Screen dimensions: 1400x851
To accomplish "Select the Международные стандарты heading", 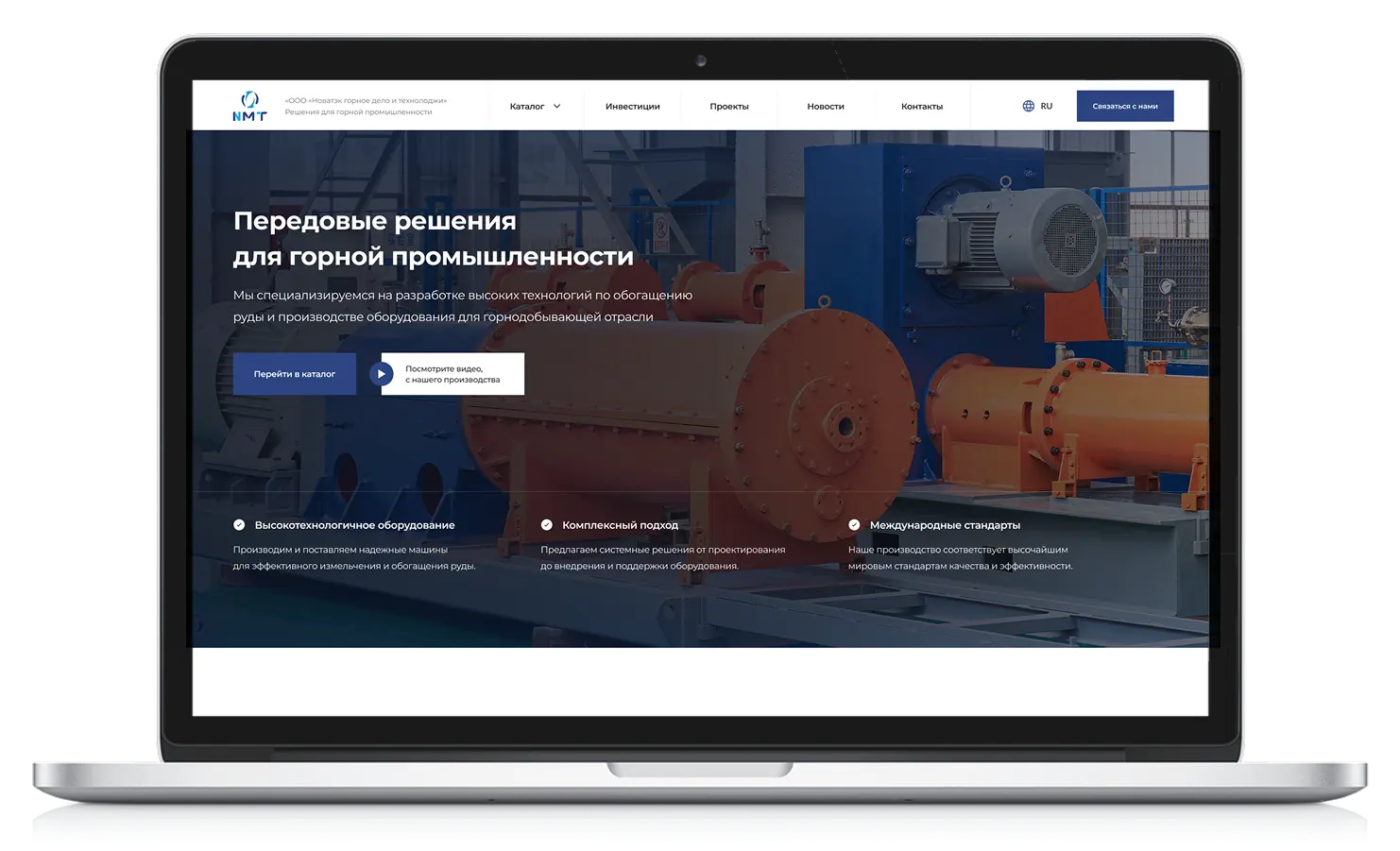I will click(x=945, y=525).
